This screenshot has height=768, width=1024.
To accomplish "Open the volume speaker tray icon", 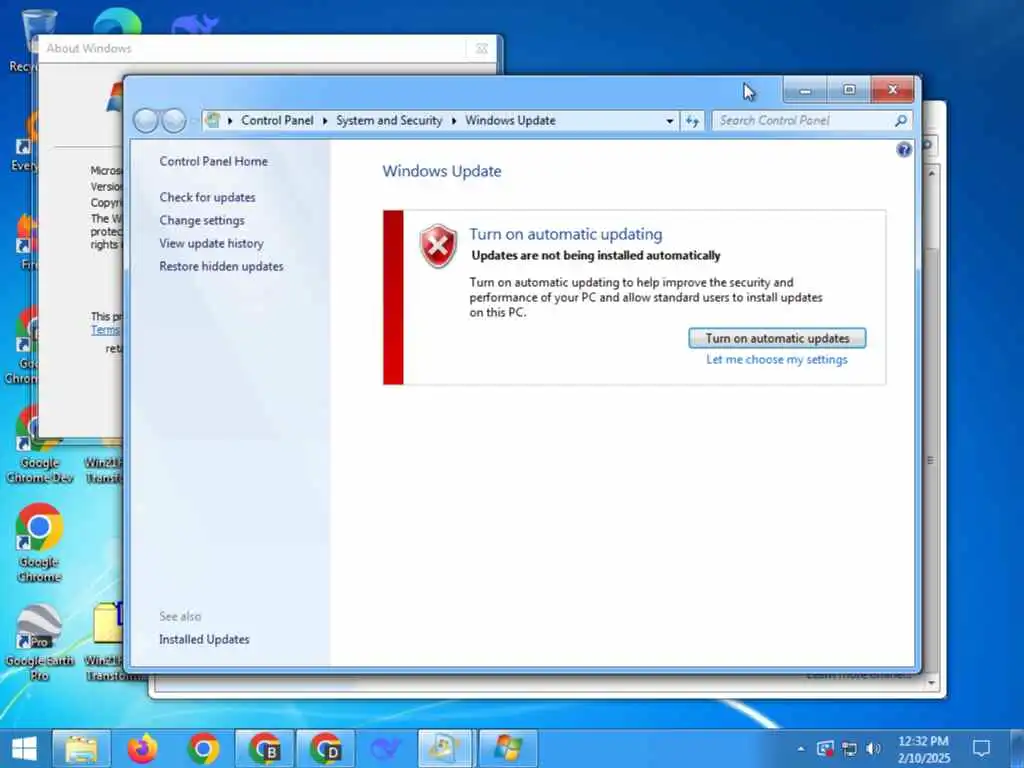I will (873, 748).
